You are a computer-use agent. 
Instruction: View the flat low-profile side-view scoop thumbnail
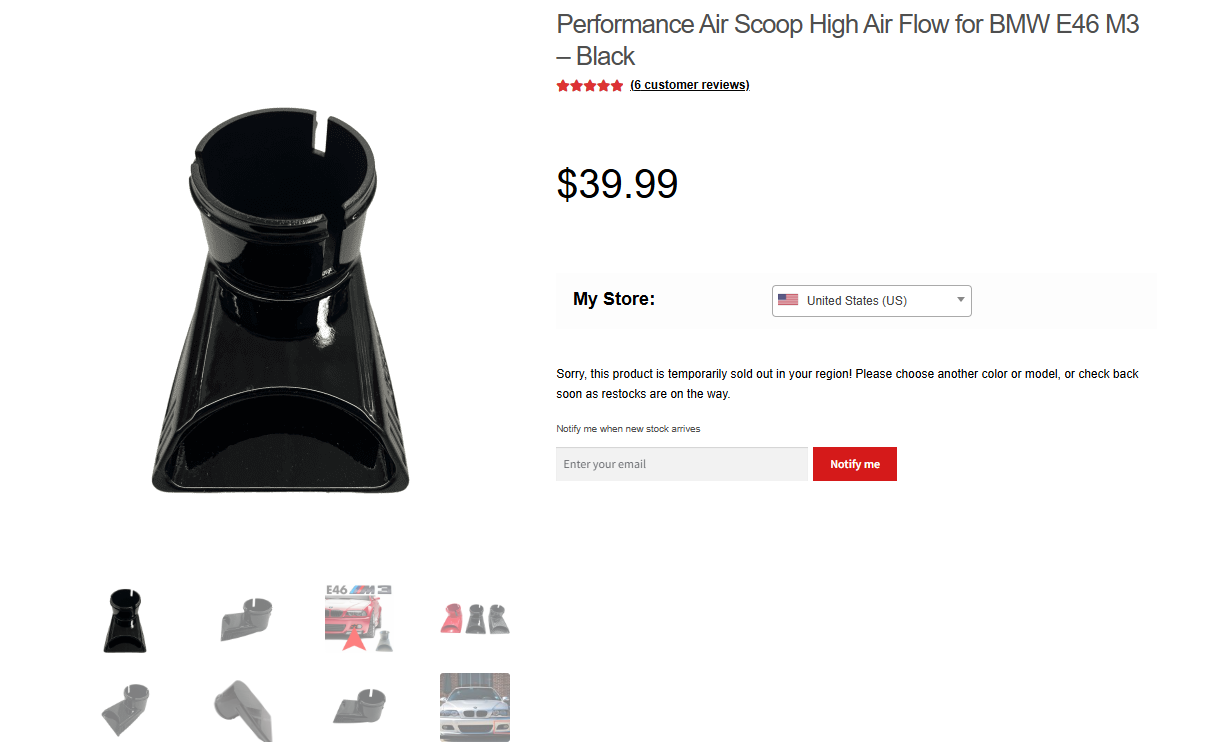[x=358, y=707]
